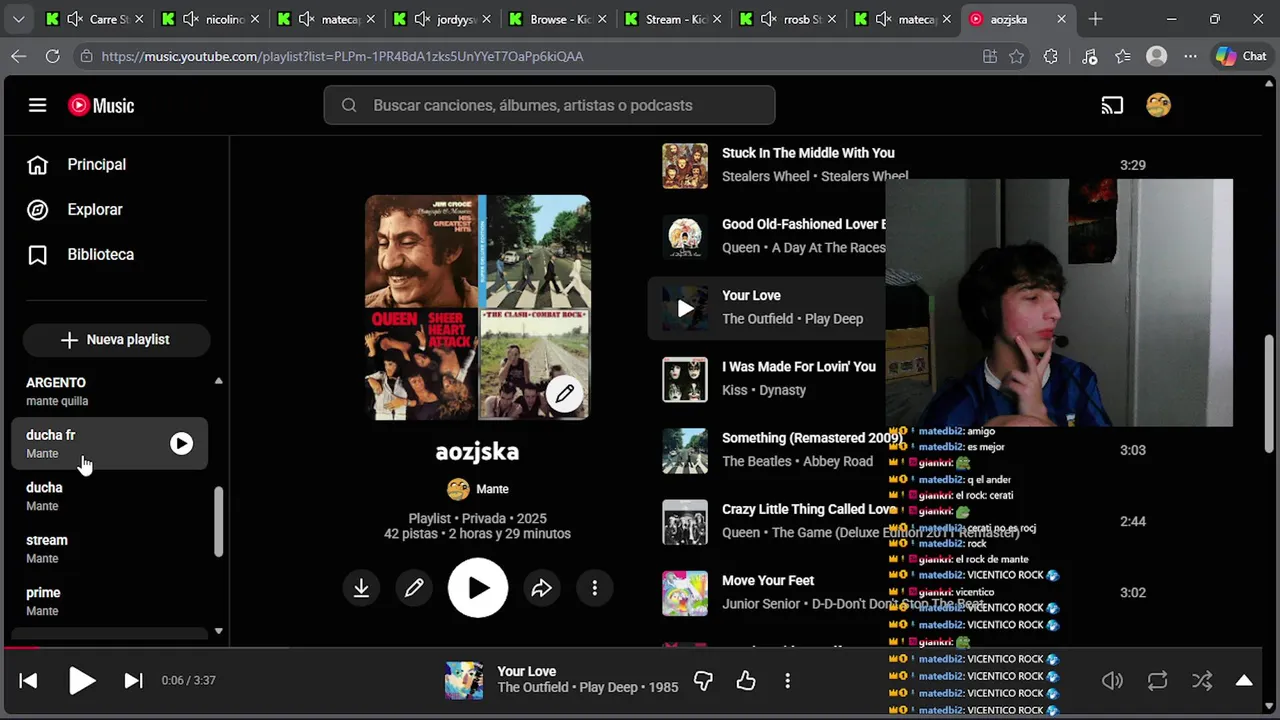This screenshot has width=1280, height=720.
Task: Select Stuck In The Middle With You
Action: (x=808, y=153)
